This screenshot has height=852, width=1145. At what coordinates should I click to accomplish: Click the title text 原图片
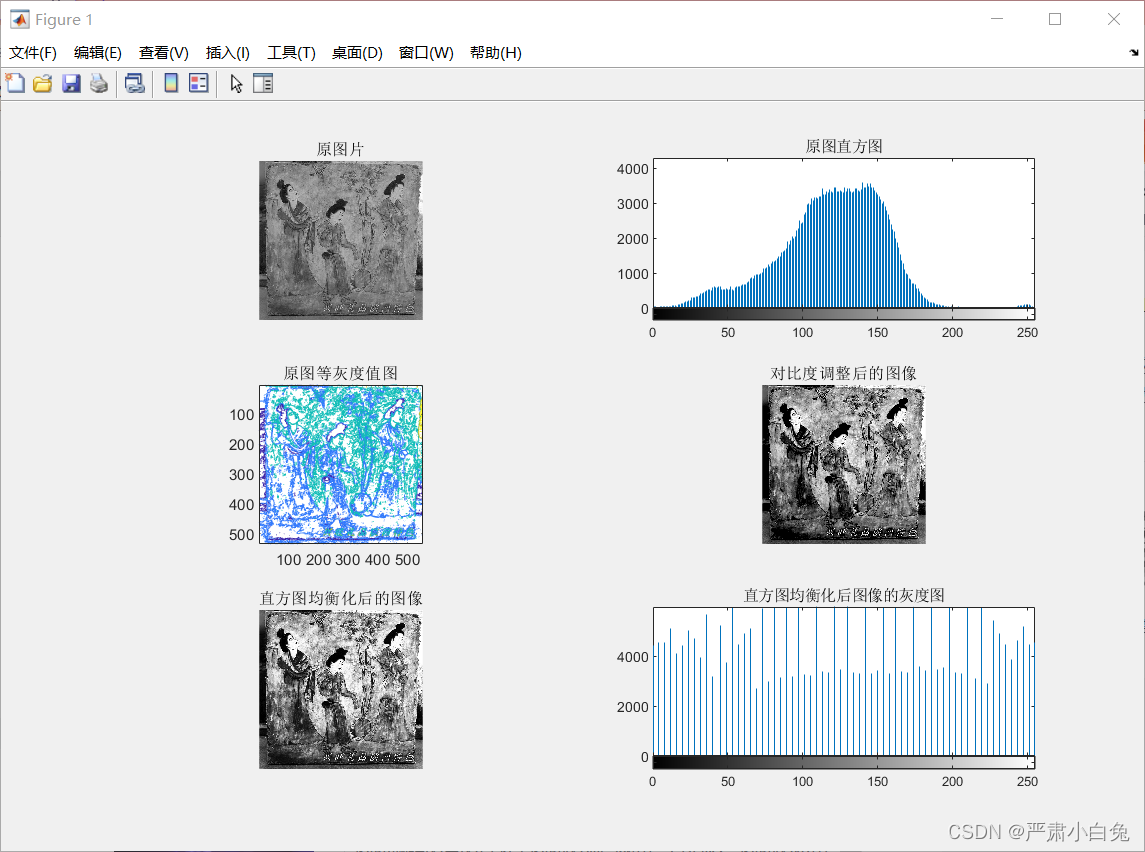[340, 149]
